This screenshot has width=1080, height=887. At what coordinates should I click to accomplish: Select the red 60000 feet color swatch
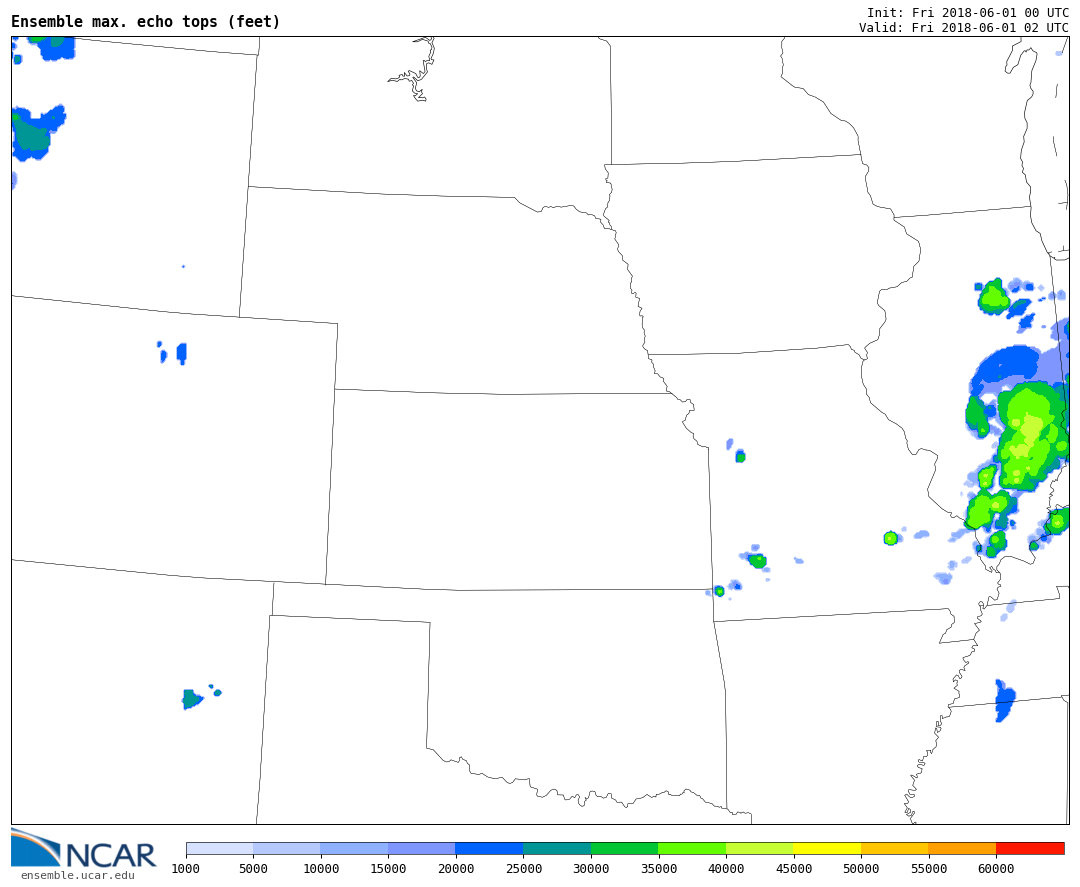pyautogui.click(x=1029, y=848)
